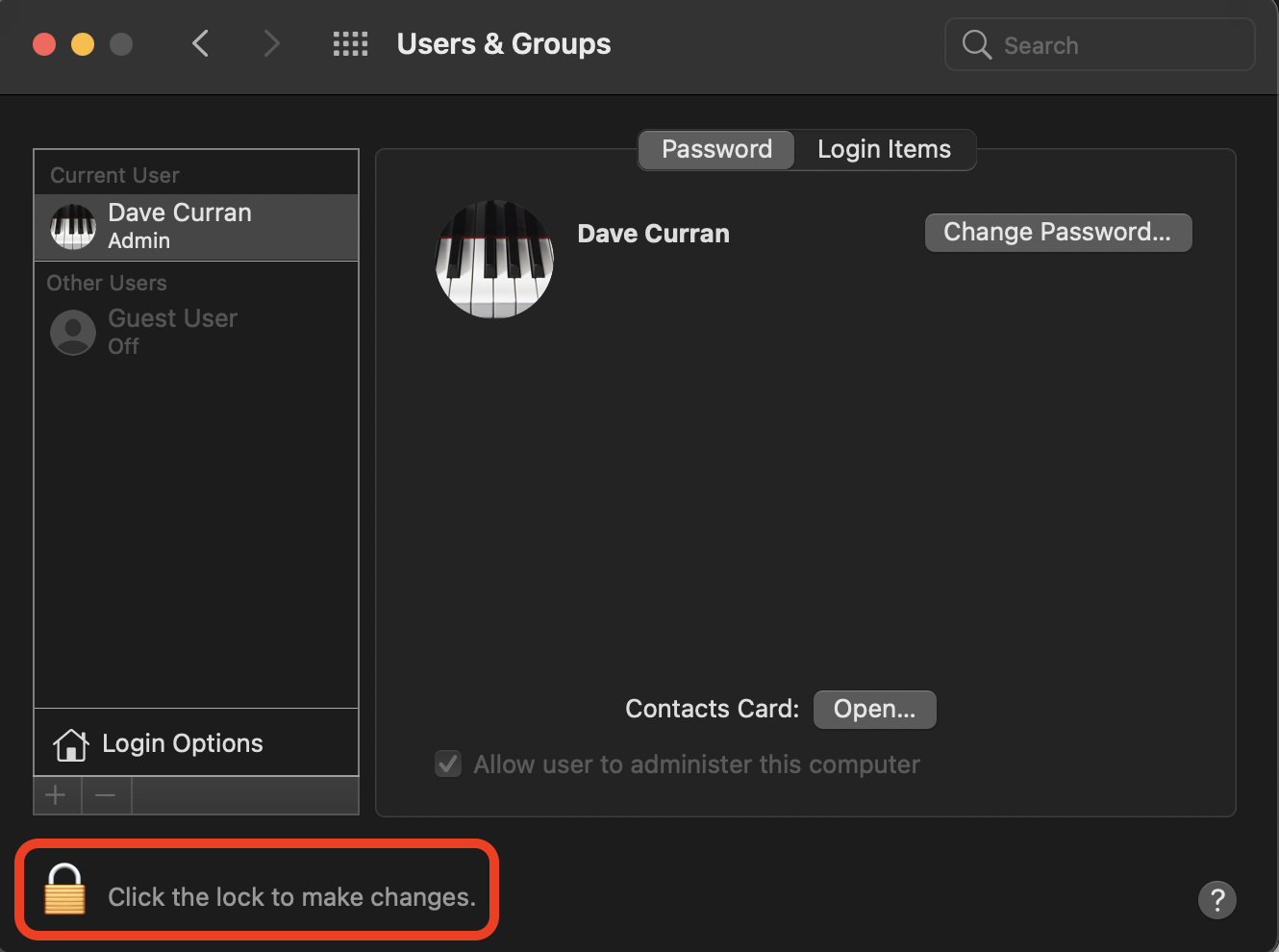Image resolution: width=1279 pixels, height=952 pixels.
Task: Click Dave Curran's piano profile picture
Action: (494, 259)
